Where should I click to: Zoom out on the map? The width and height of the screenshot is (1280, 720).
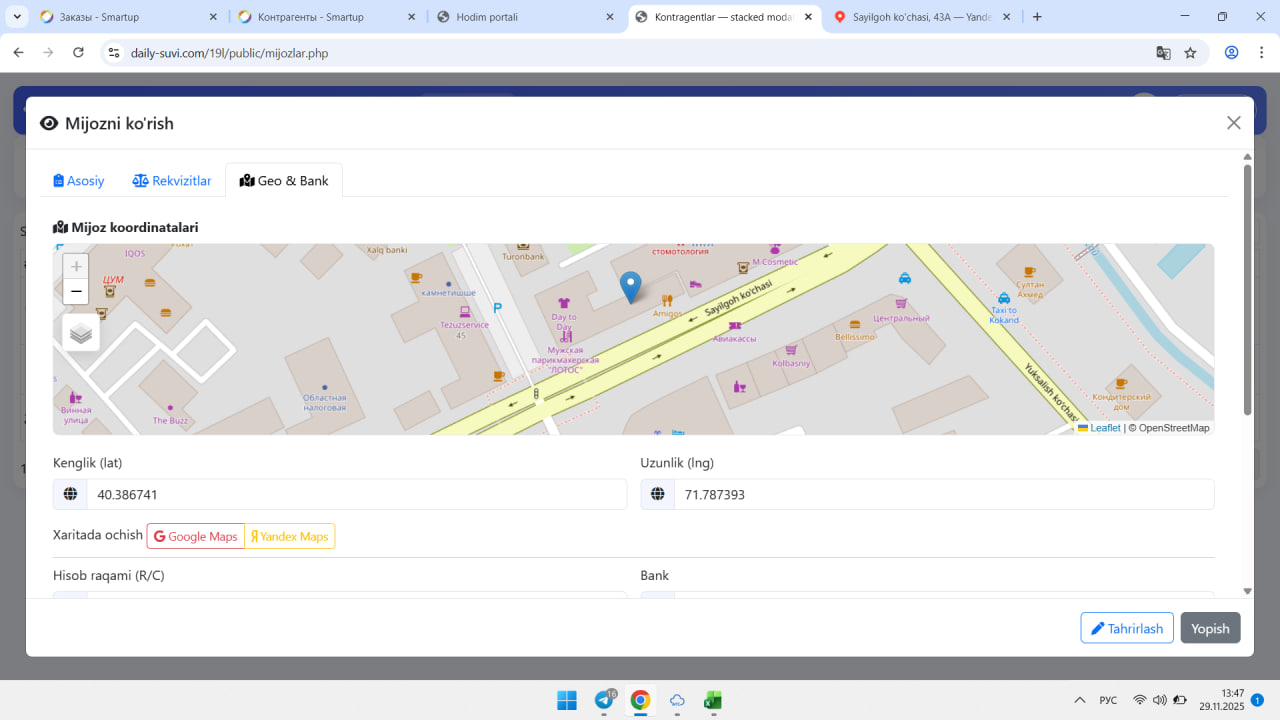[x=76, y=292]
